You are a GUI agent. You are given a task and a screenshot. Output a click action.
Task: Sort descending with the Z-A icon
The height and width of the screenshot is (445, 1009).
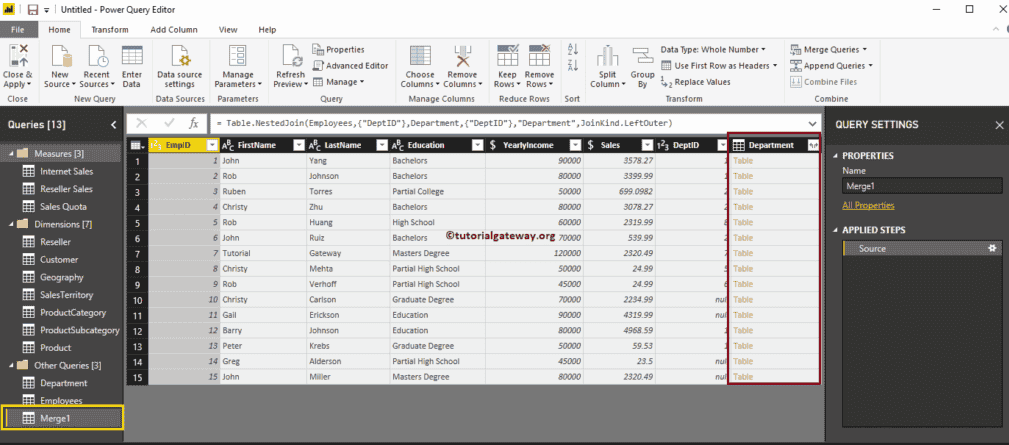[573, 65]
